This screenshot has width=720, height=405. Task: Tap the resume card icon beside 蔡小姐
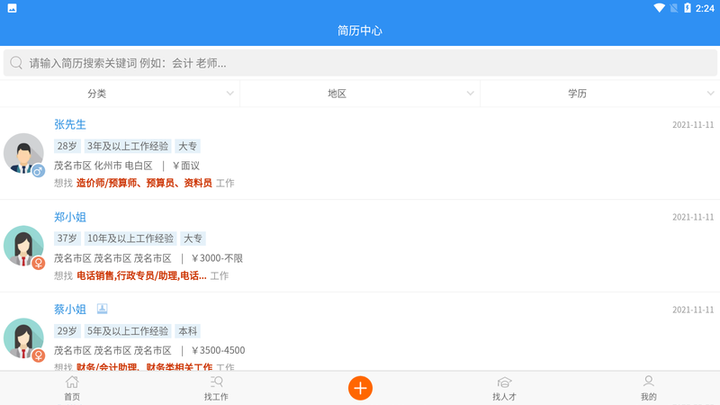(102, 309)
